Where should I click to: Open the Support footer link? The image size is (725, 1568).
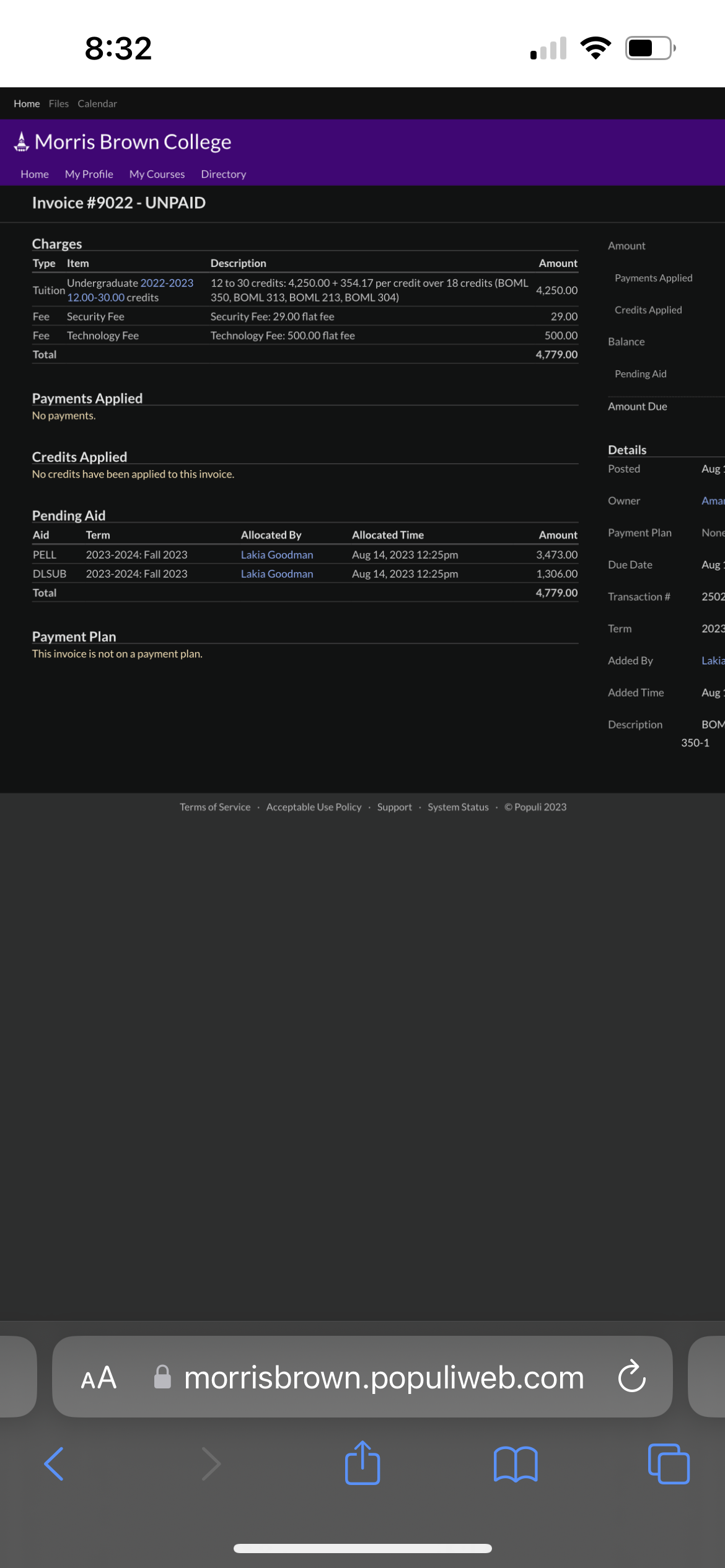point(395,807)
